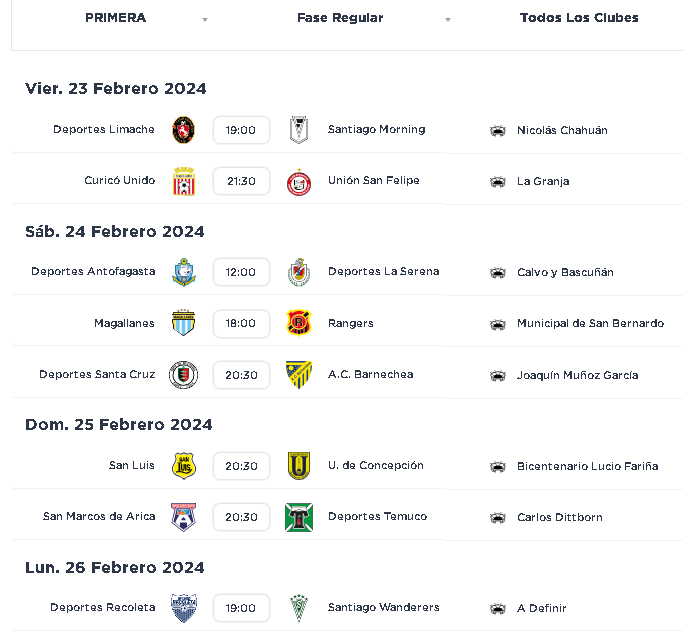Click the Municipal de San Bernardo stadium

click(590, 323)
